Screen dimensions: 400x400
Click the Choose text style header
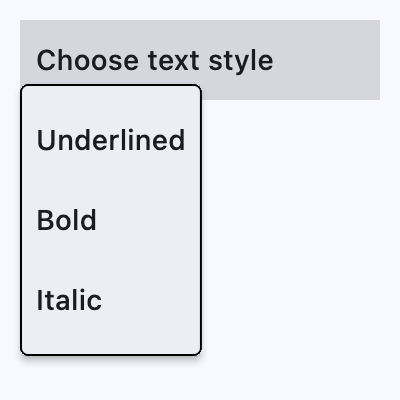[200, 60]
